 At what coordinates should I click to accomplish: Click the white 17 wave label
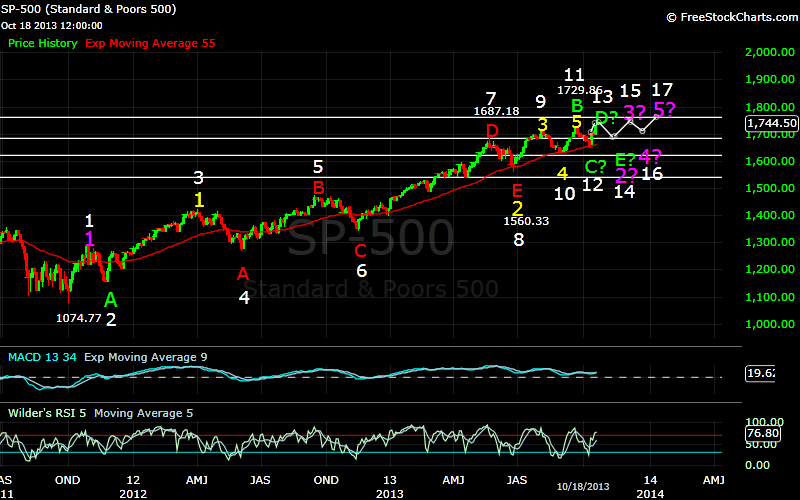pos(662,90)
